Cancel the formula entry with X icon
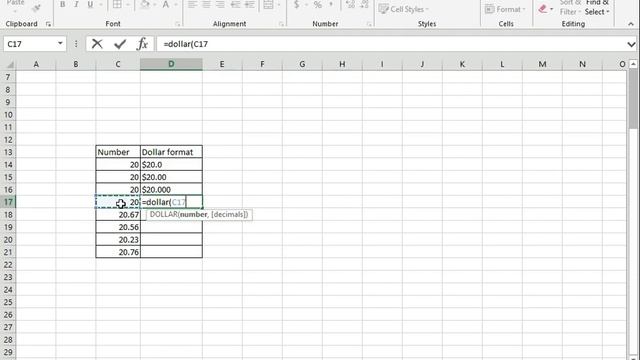The width and height of the screenshot is (640, 360). (97, 44)
